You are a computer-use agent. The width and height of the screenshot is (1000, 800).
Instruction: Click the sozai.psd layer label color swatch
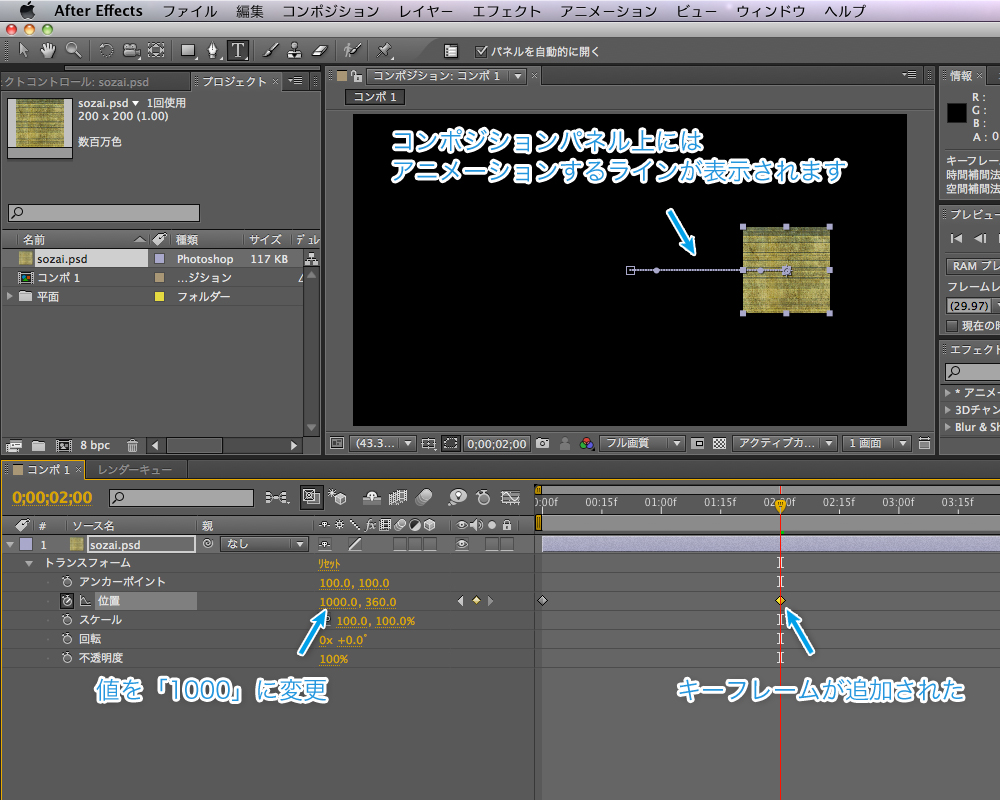[25, 544]
